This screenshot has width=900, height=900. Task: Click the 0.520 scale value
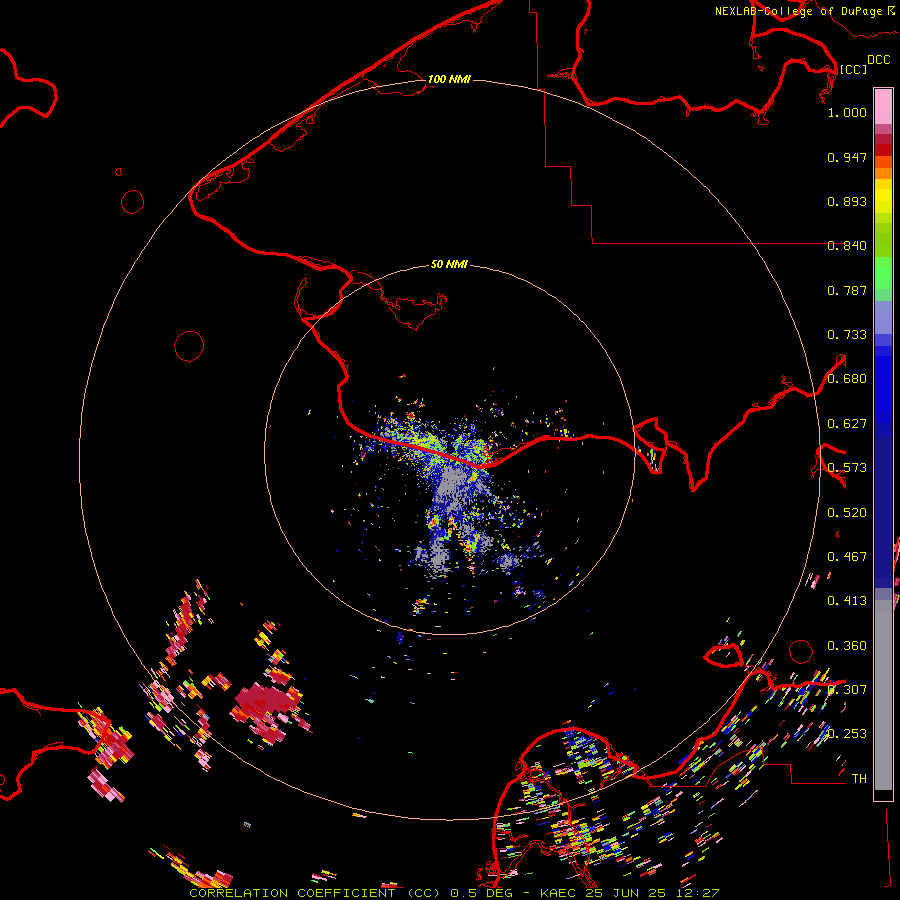[847, 513]
